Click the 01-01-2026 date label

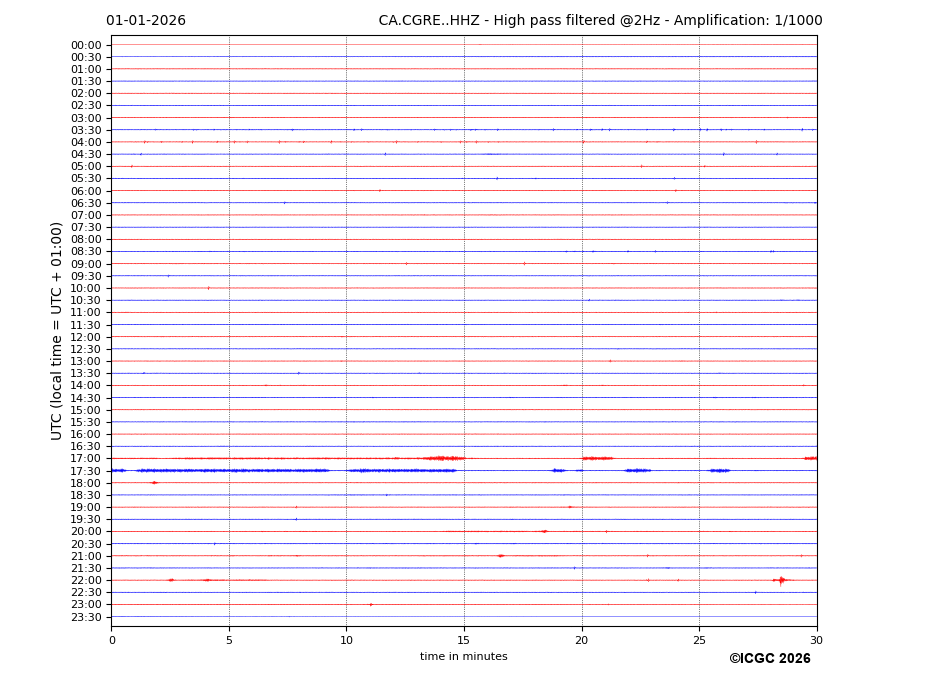pyautogui.click(x=146, y=21)
